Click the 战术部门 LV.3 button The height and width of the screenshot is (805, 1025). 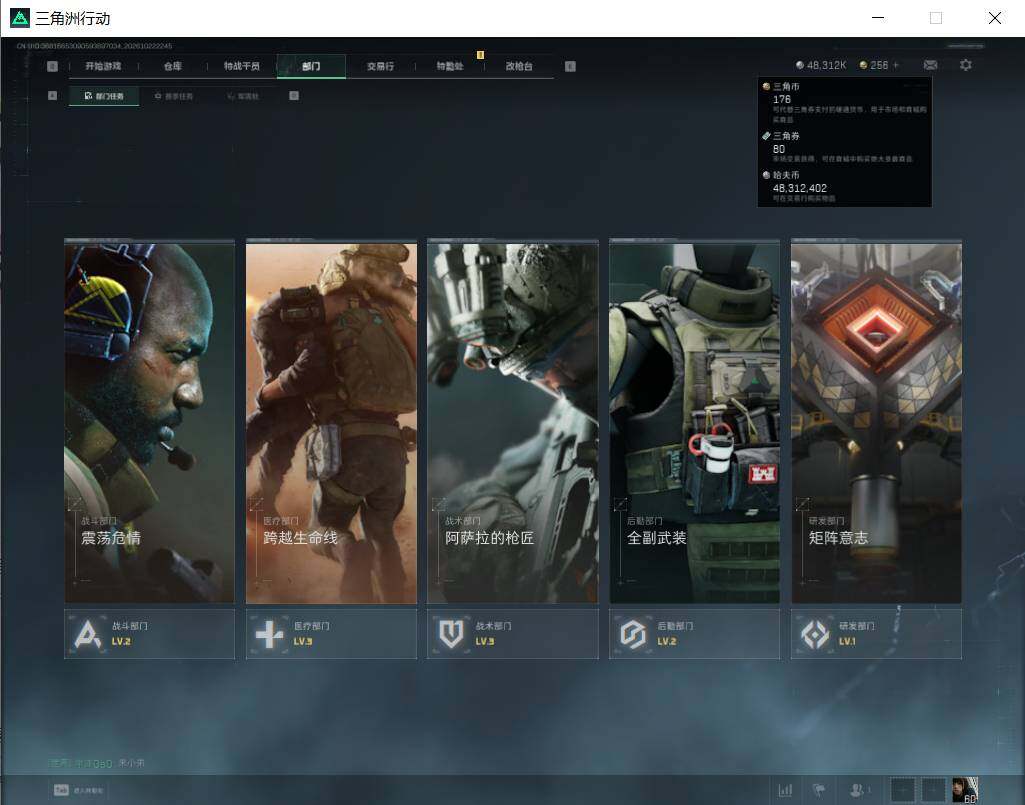click(513, 634)
